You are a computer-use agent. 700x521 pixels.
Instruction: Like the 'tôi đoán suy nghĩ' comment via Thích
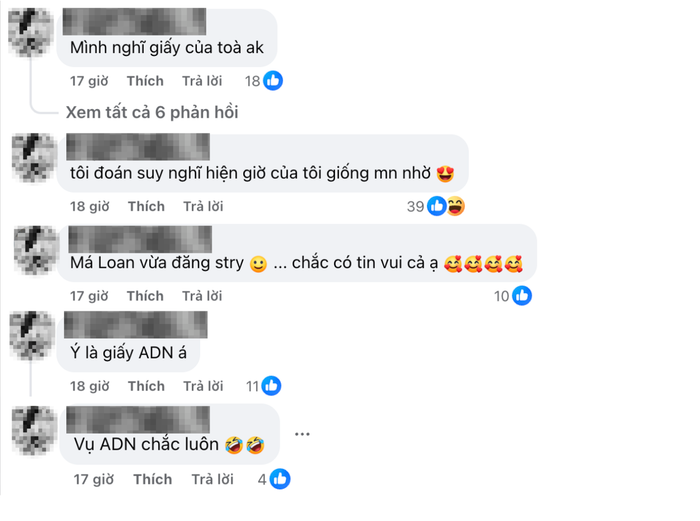click(x=146, y=206)
